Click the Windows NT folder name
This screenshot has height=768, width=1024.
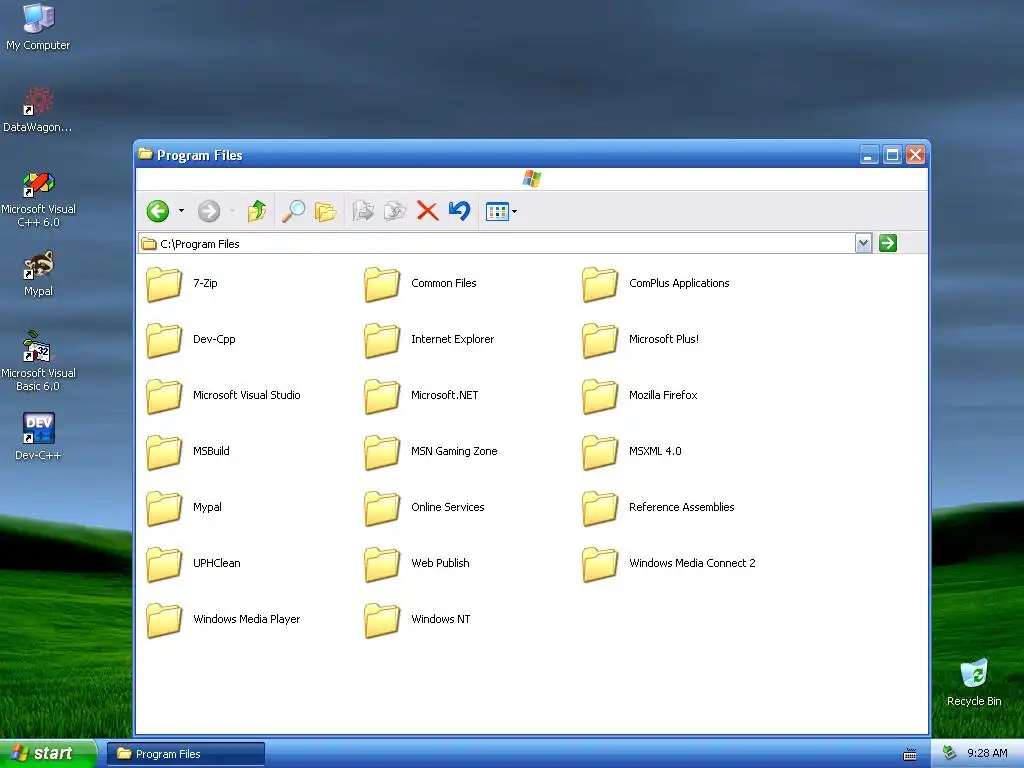[x=440, y=619]
